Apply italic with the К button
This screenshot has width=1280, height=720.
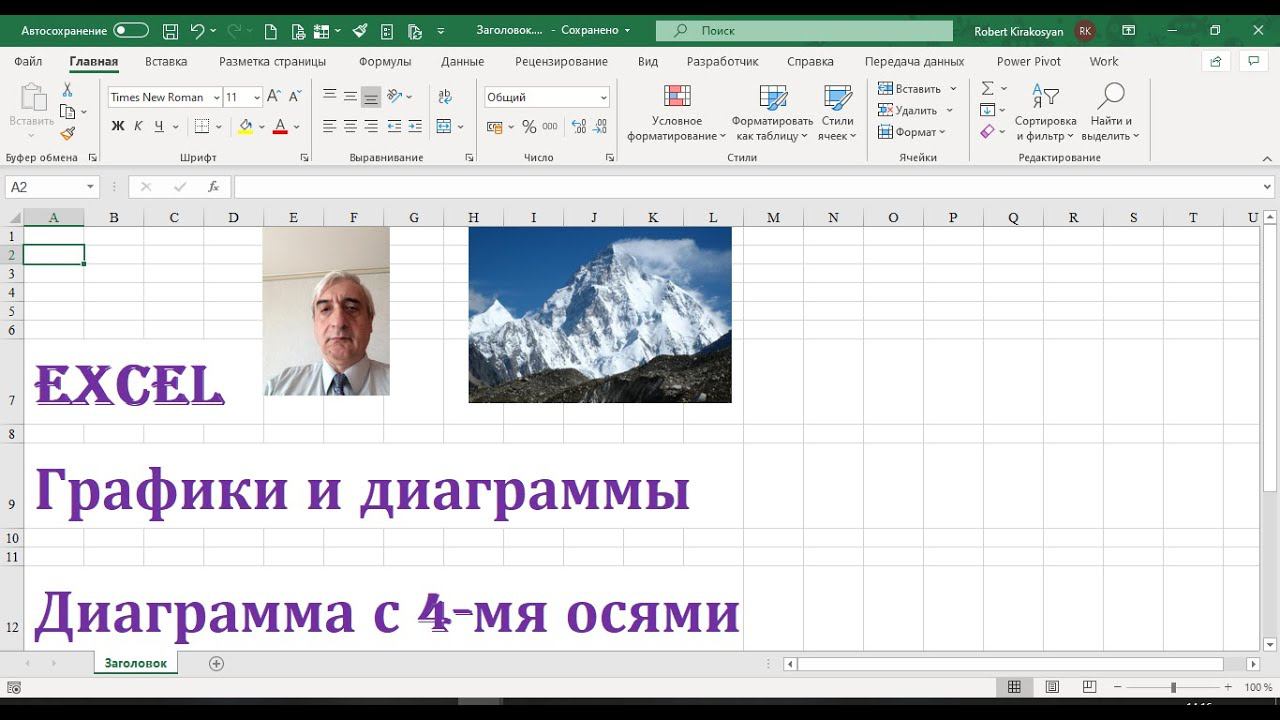point(138,126)
